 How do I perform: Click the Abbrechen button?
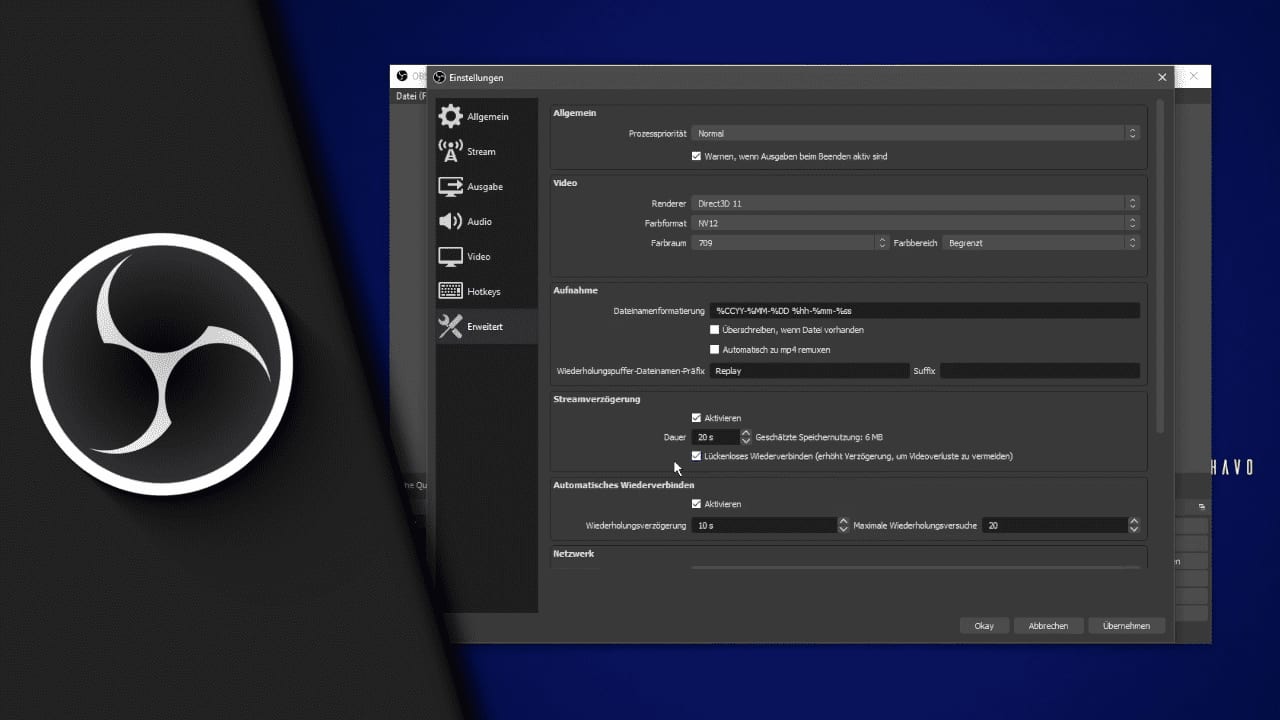(x=1048, y=626)
